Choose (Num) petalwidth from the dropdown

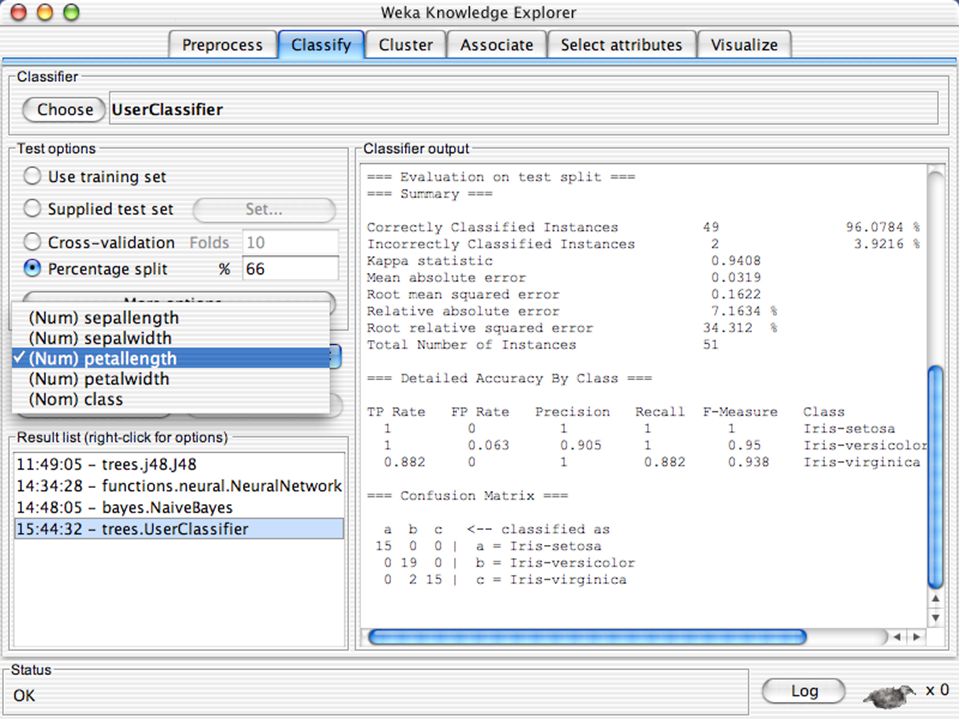pos(171,379)
